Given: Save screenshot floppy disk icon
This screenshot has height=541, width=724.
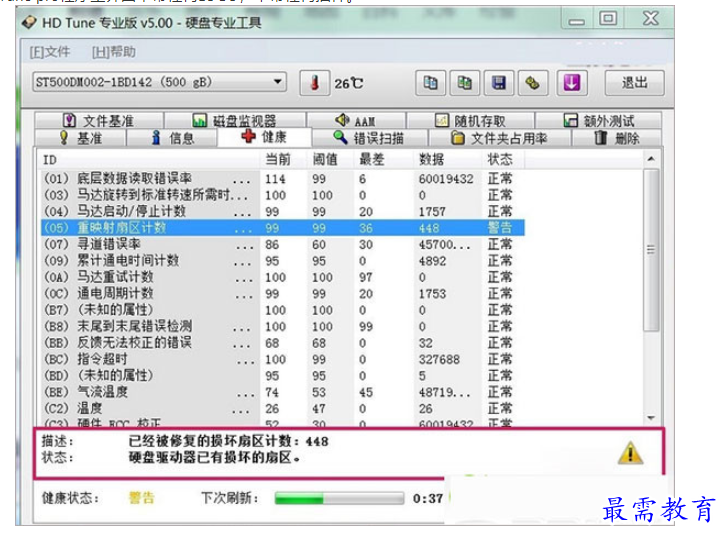Looking at the screenshot, I should pyautogui.click(x=499, y=83).
